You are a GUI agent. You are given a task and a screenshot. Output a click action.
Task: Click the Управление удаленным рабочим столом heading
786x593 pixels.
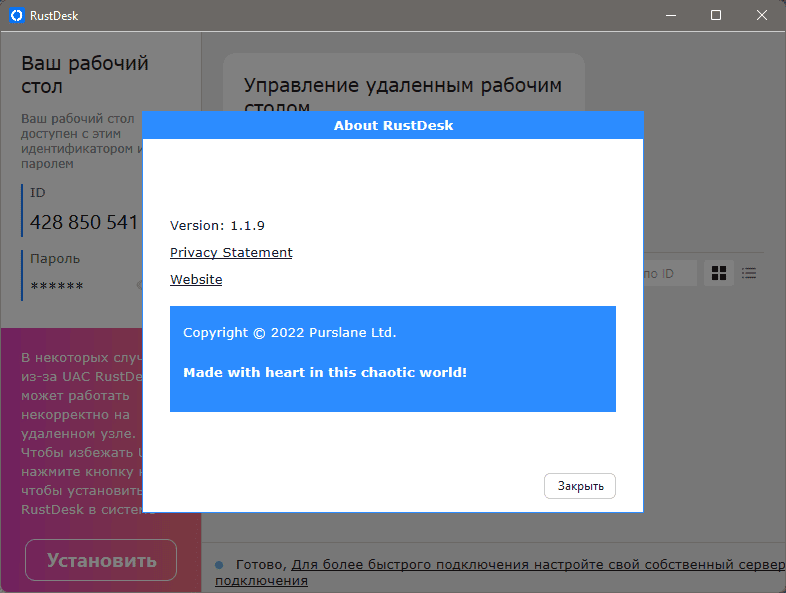403,86
